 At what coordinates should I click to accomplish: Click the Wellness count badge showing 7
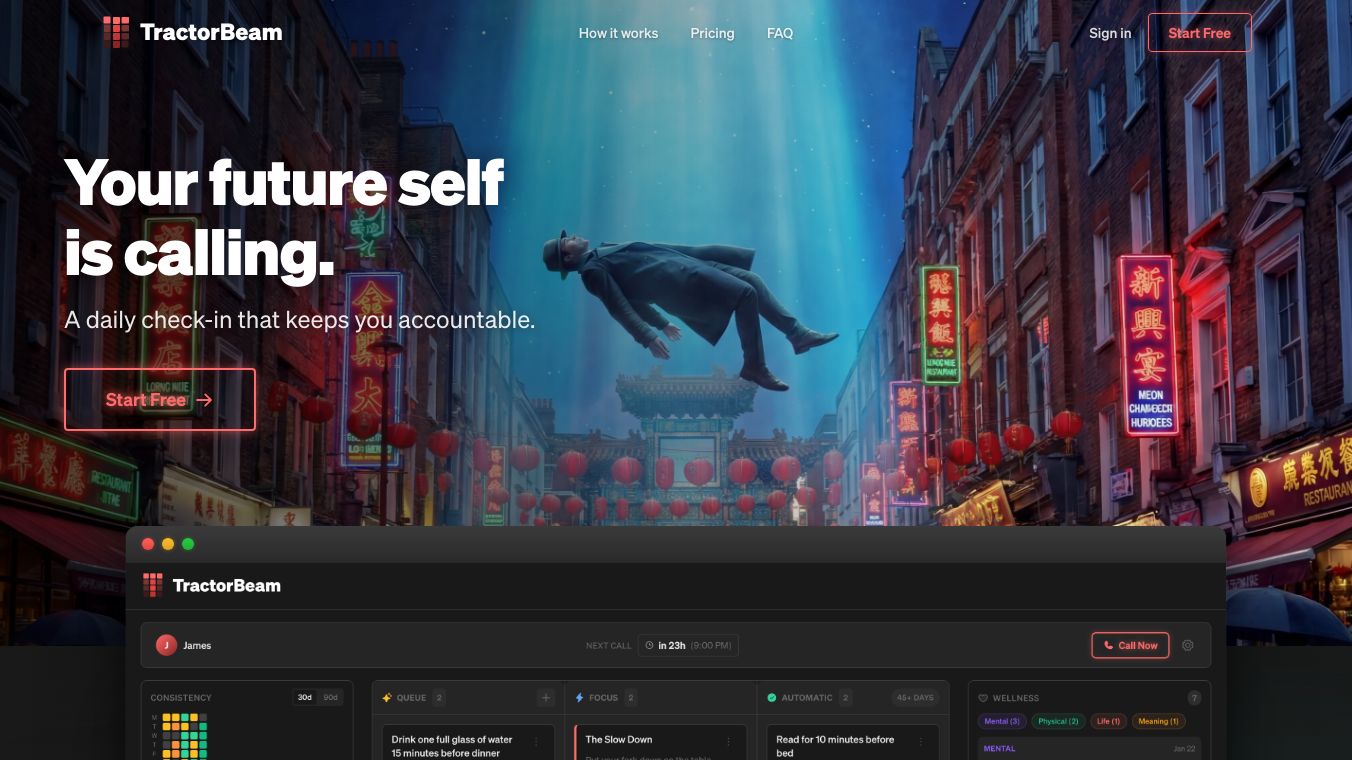1194,698
